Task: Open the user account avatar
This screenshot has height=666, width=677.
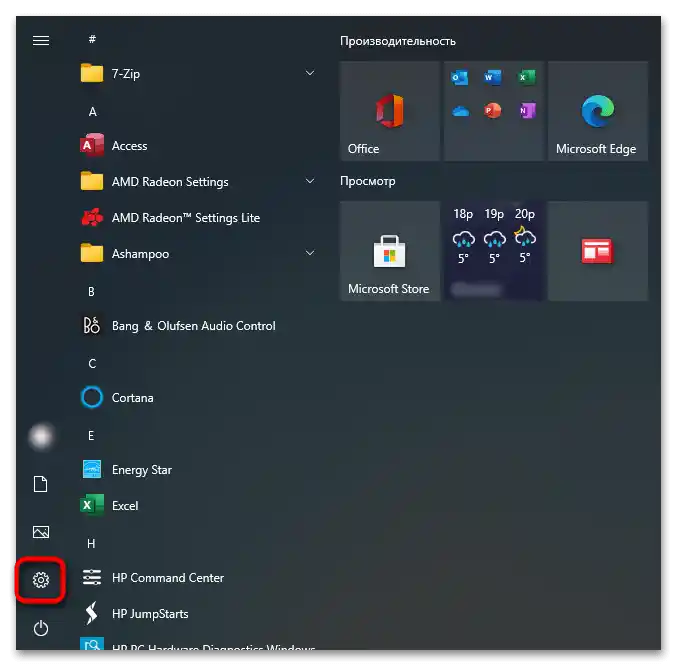Action: click(x=41, y=436)
